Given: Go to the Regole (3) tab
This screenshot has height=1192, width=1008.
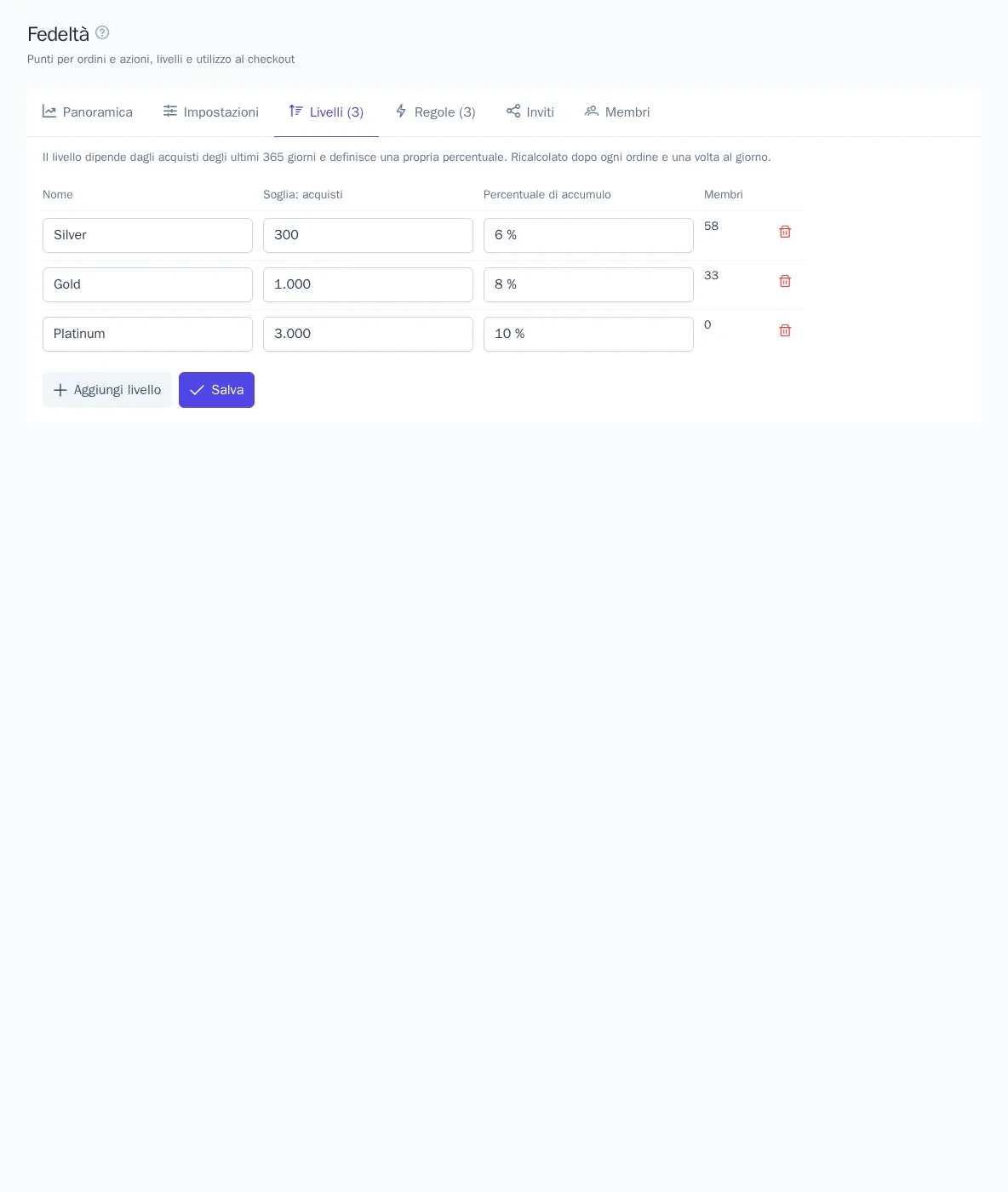Looking at the screenshot, I should (x=435, y=112).
